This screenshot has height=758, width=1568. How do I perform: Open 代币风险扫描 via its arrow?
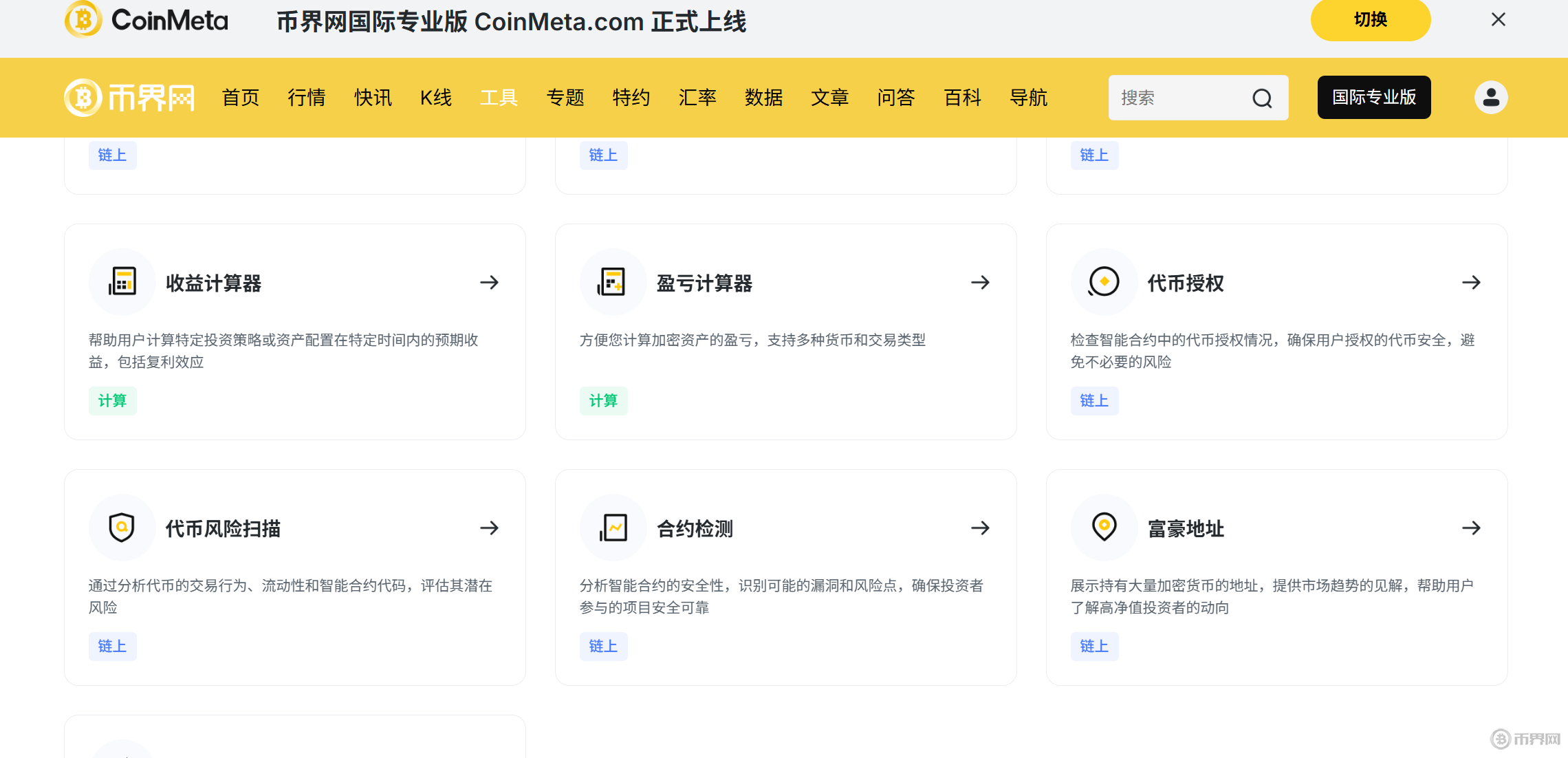coord(490,528)
